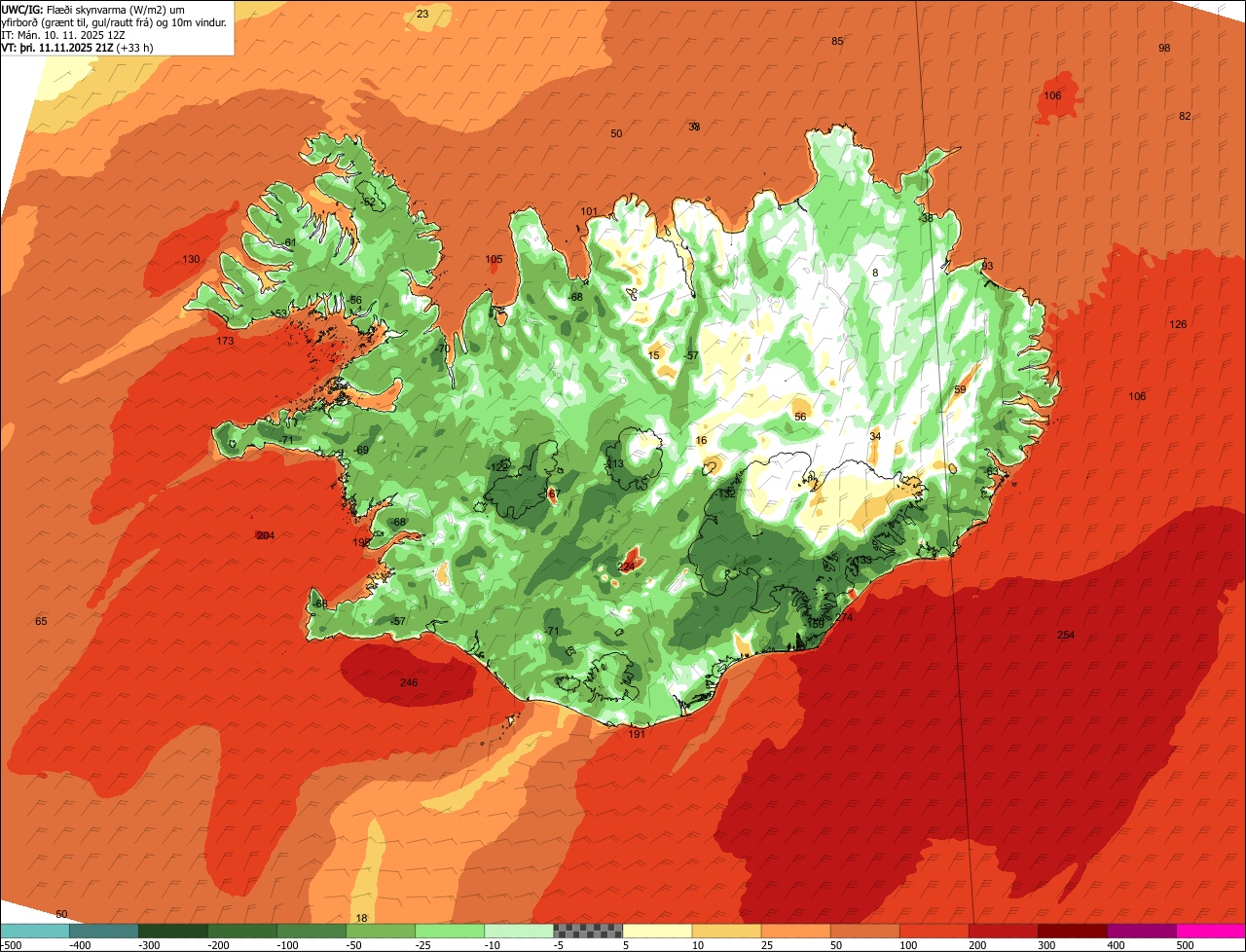Screen dimensions: 1246x952
Task: Click the legend label 300
Action: pos(1046,945)
